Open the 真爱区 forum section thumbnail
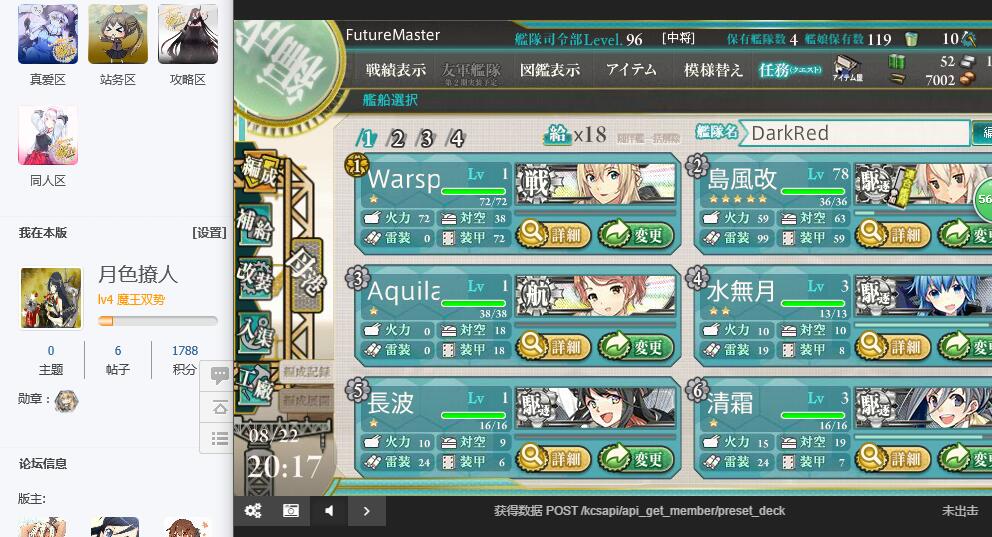Viewport: 992px width, 537px height. (x=48, y=34)
